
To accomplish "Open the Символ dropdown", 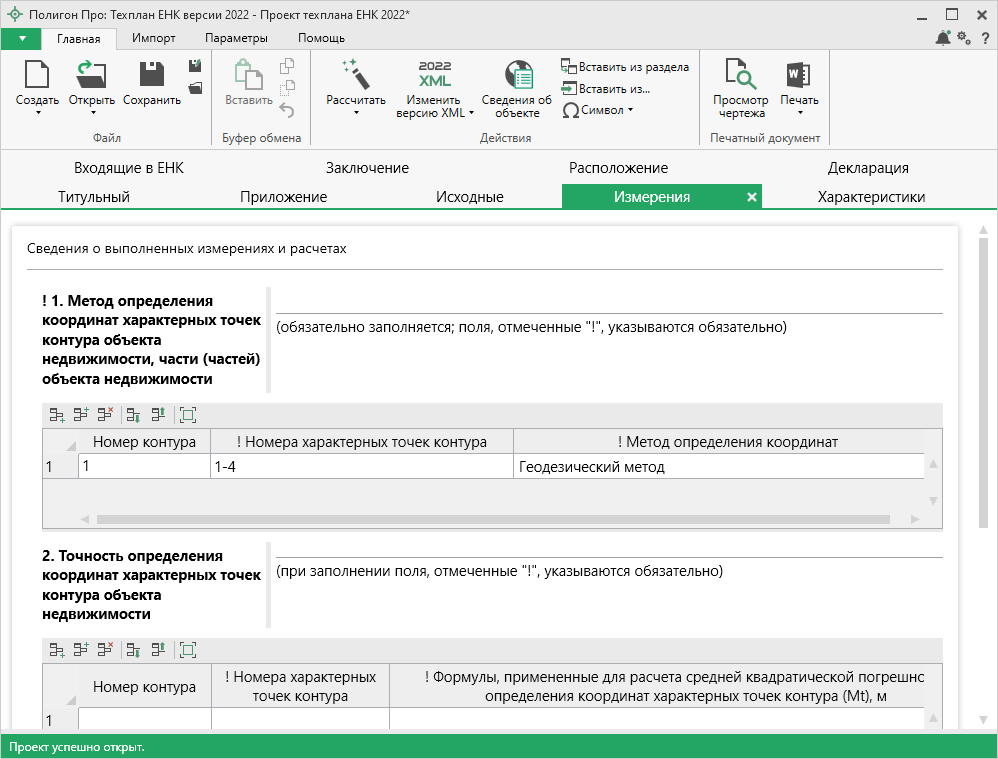I will tap(598, 110).
